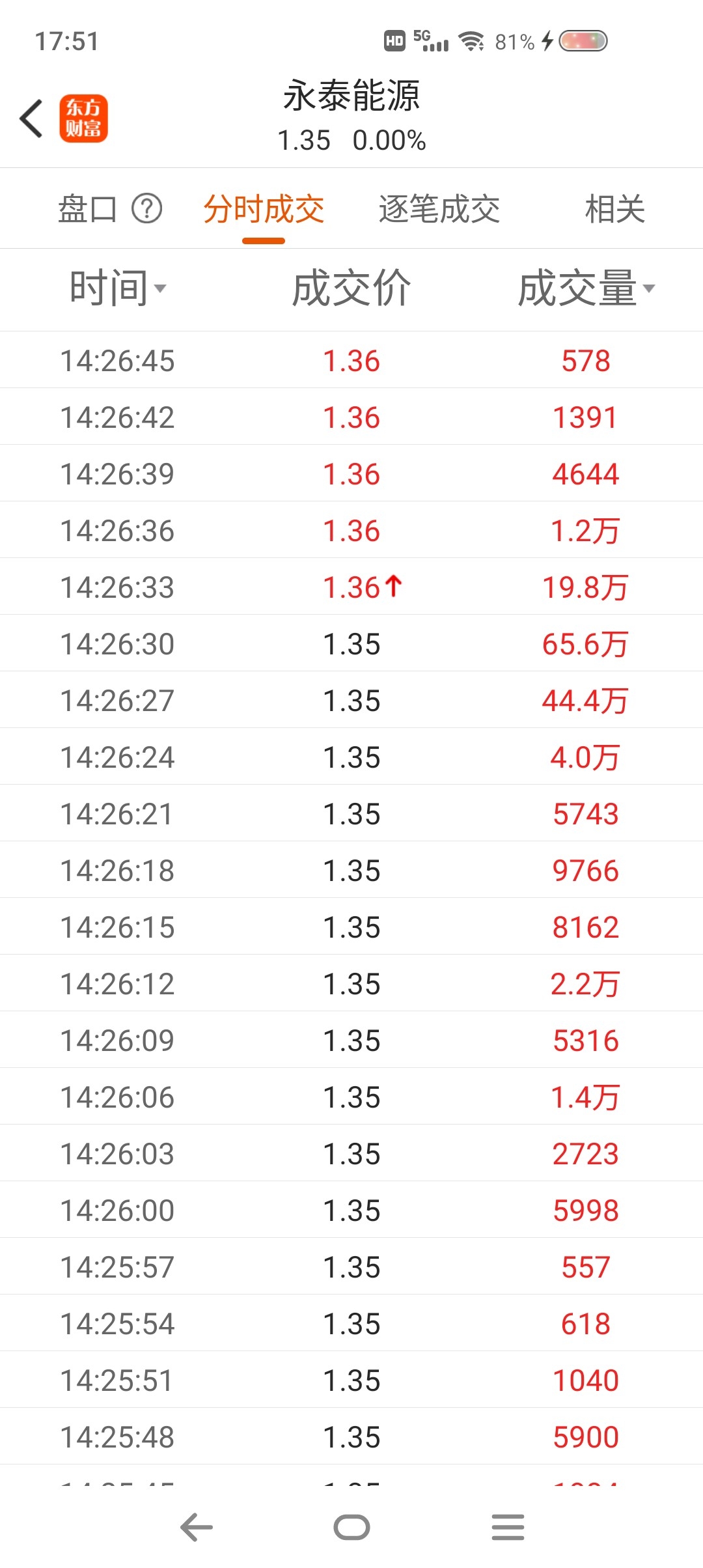Switch to the 逐笔成交 tab
Screen dimensions: 703x1568
(439, 209)
